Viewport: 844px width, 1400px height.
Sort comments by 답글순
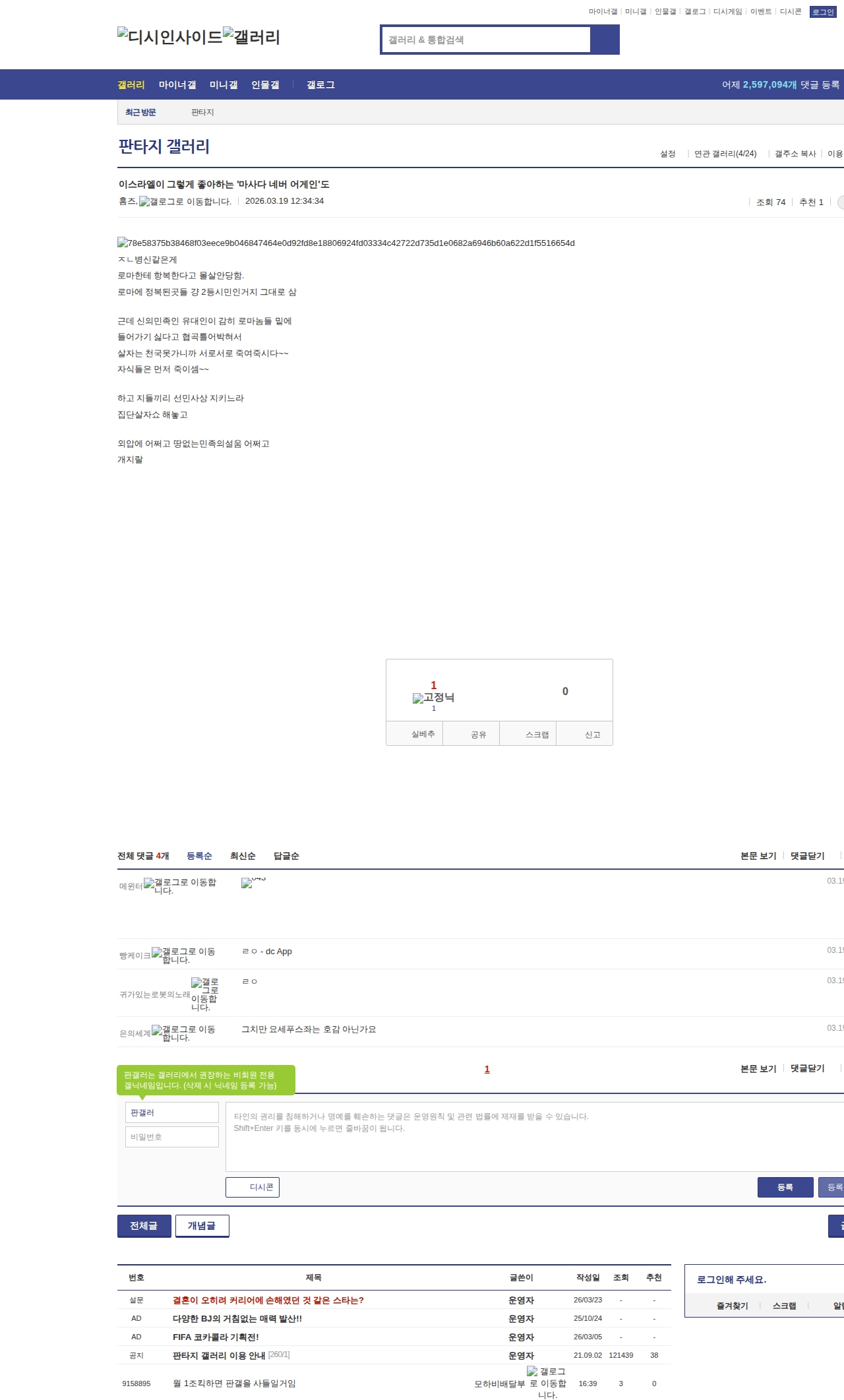point(286,855)
